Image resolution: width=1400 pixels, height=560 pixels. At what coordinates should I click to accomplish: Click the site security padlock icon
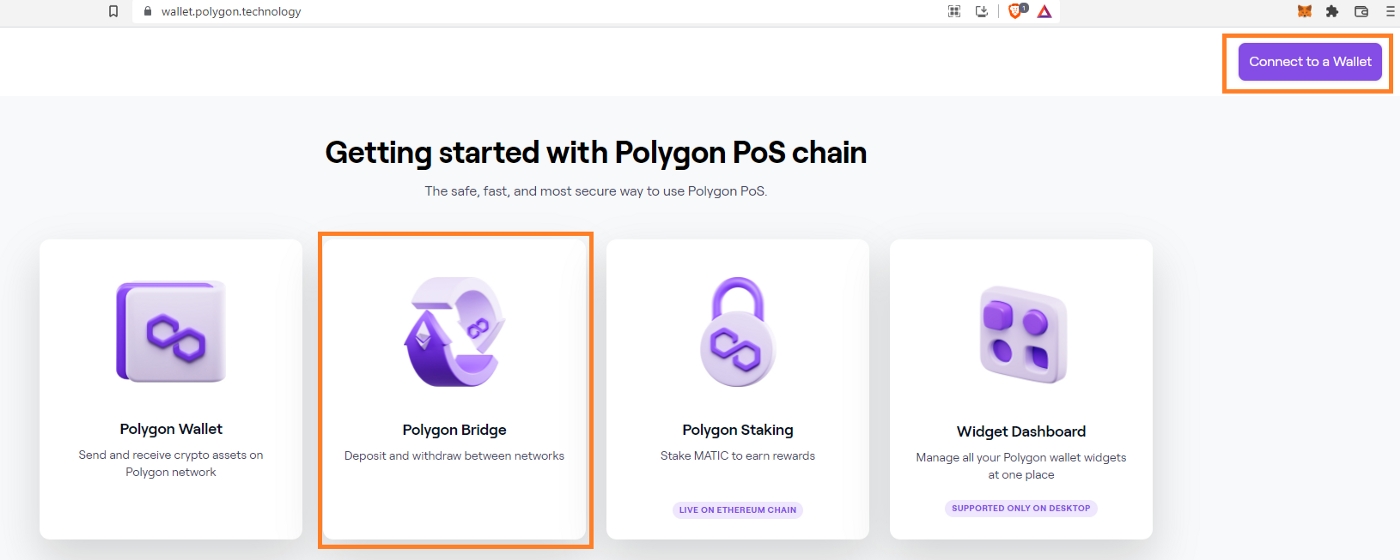click(147, 12)
